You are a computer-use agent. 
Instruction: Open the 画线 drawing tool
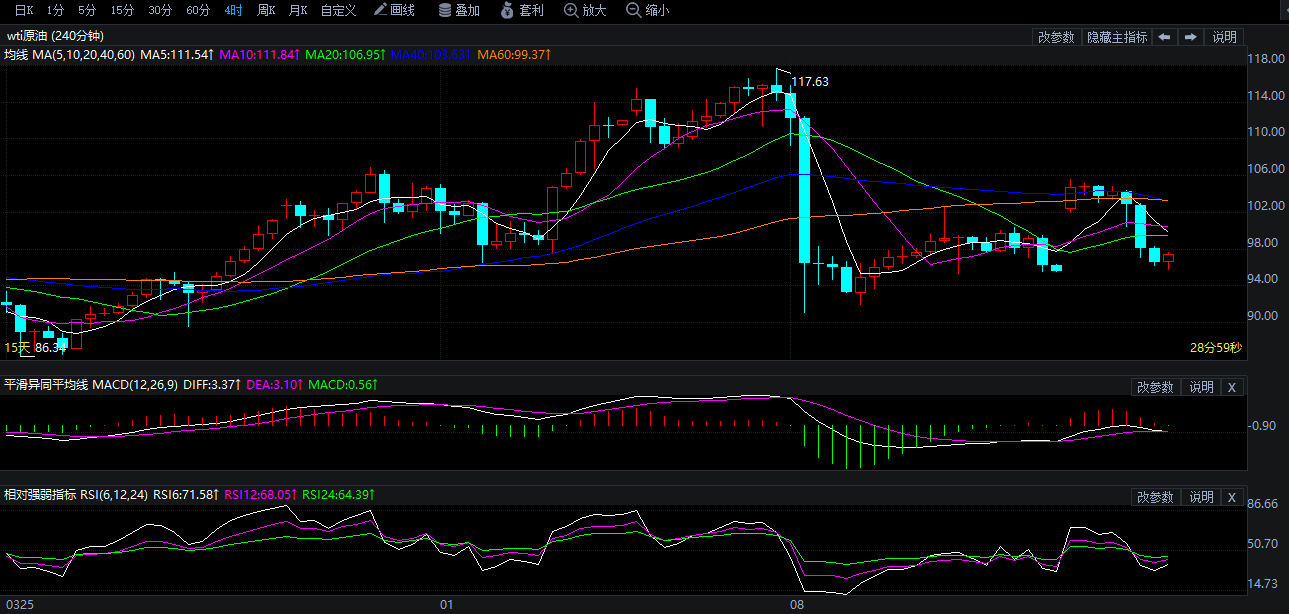tap(394, 10)
